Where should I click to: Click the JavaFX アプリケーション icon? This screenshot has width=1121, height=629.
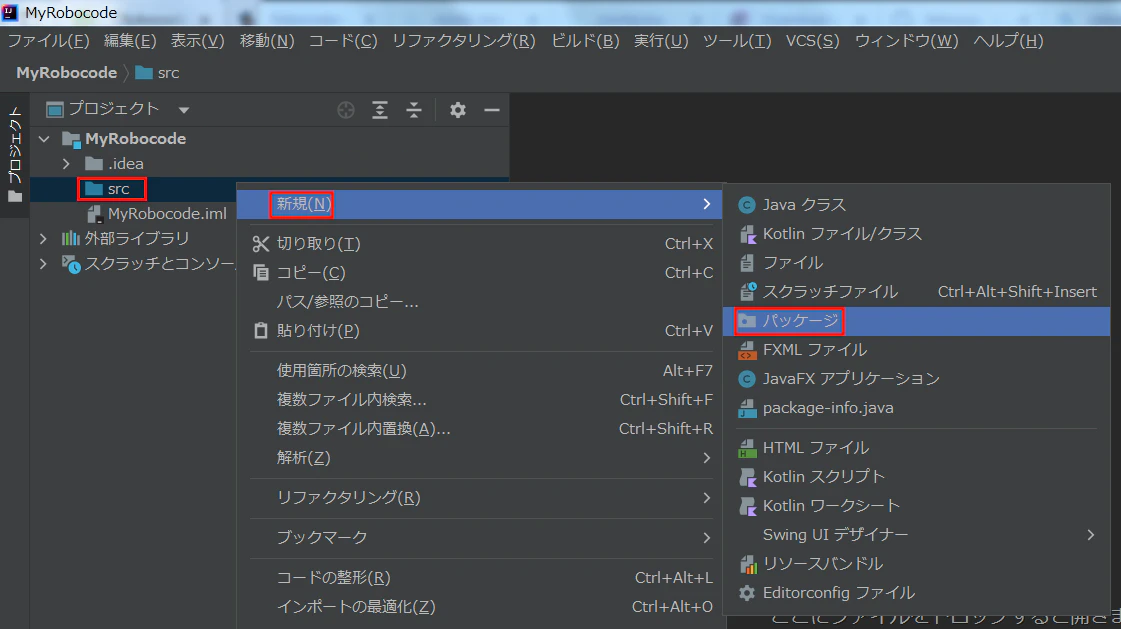pos(747,379)
